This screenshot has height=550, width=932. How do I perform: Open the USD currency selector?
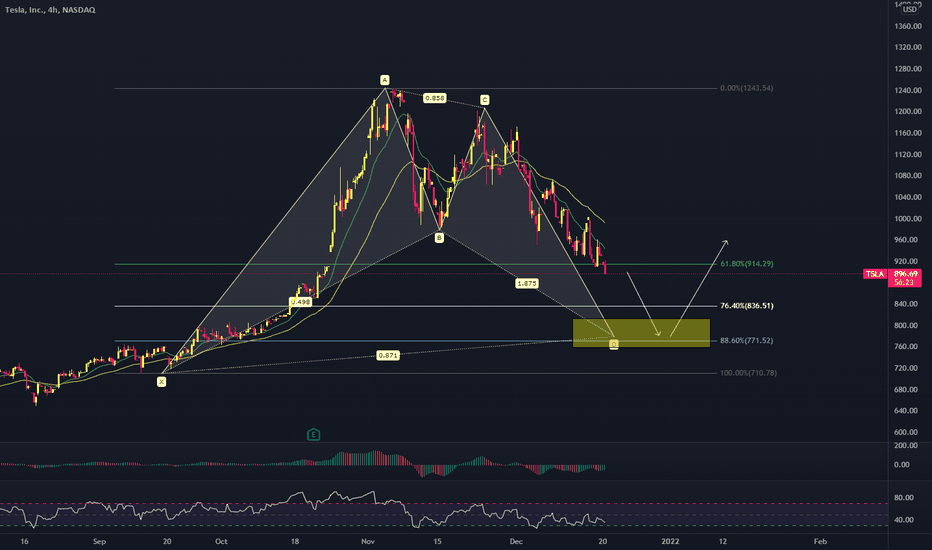click(909, 10)
